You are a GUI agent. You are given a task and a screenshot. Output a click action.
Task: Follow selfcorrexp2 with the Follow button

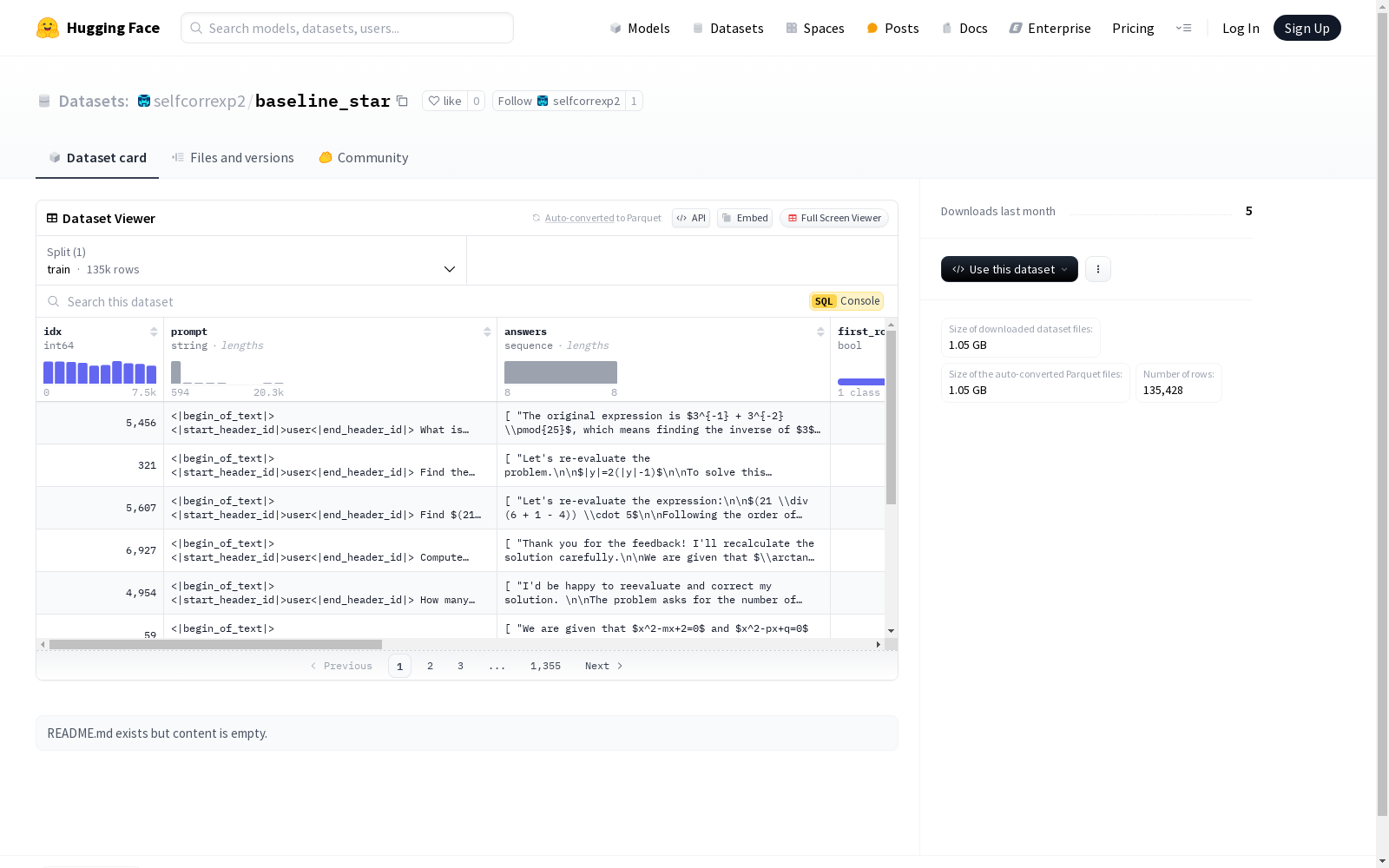click(x=559, y=101)
